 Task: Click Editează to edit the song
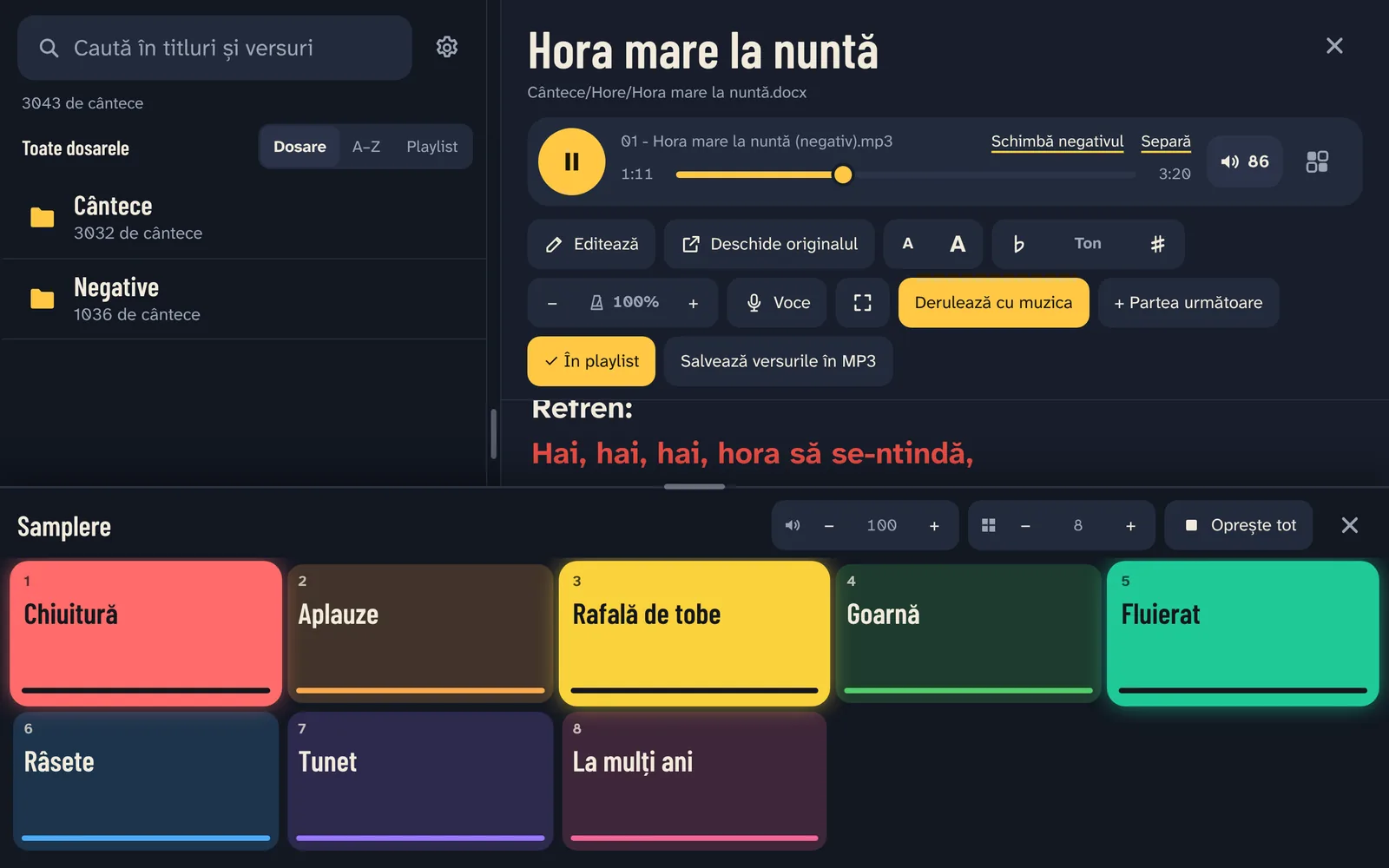point(591,244)
